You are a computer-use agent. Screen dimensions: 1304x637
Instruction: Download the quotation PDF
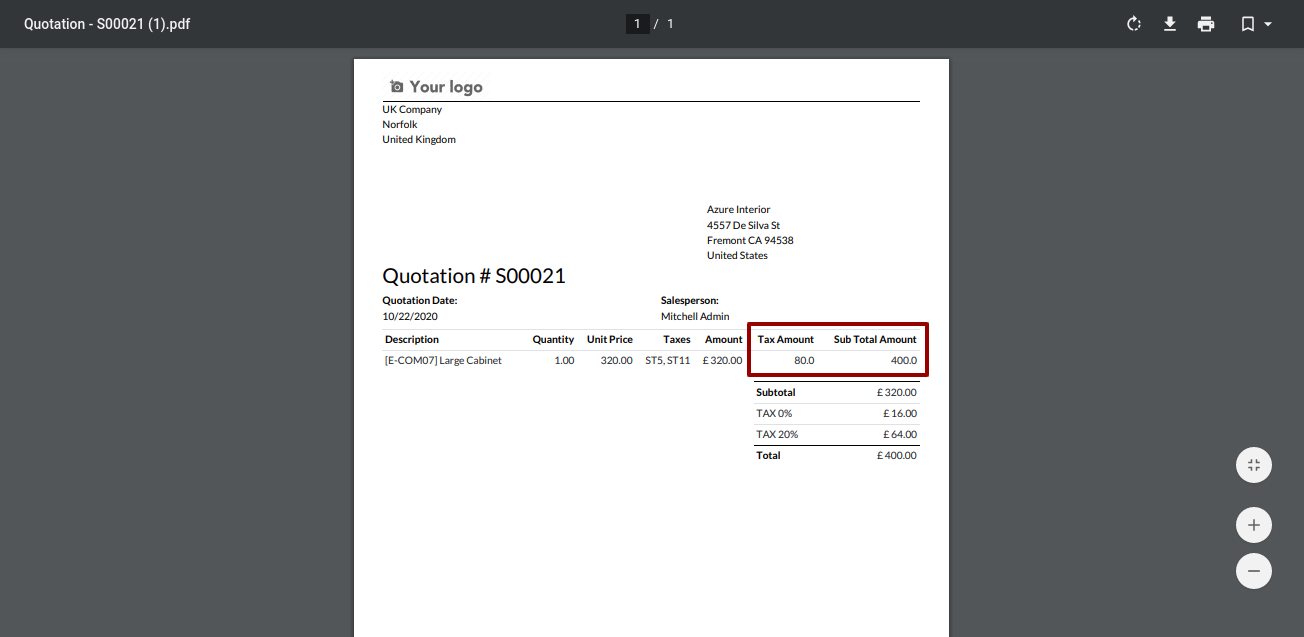point(1170,24)
